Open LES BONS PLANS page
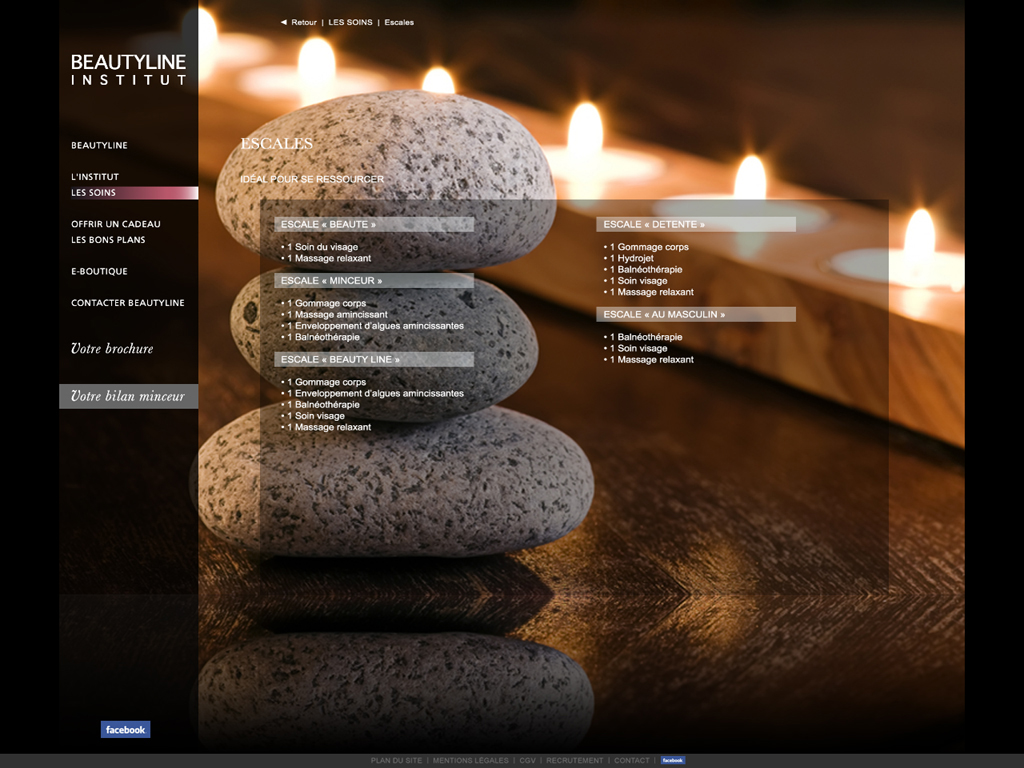1024x768 pixels. click(108, 240)
